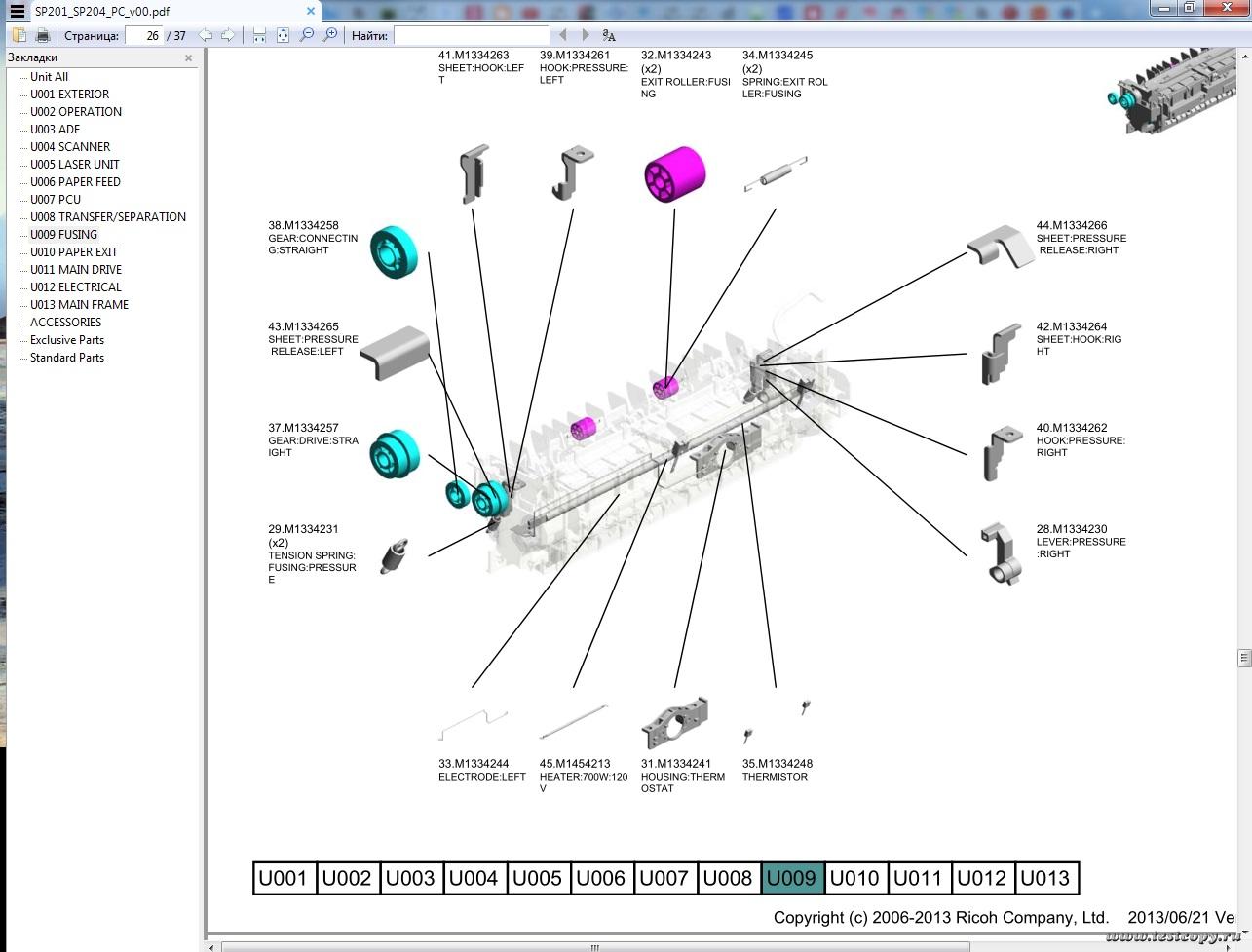Open U005 LASER UNIT bookmark
The width and height of the screenshot is (1252, 952).
pos(74,165)
